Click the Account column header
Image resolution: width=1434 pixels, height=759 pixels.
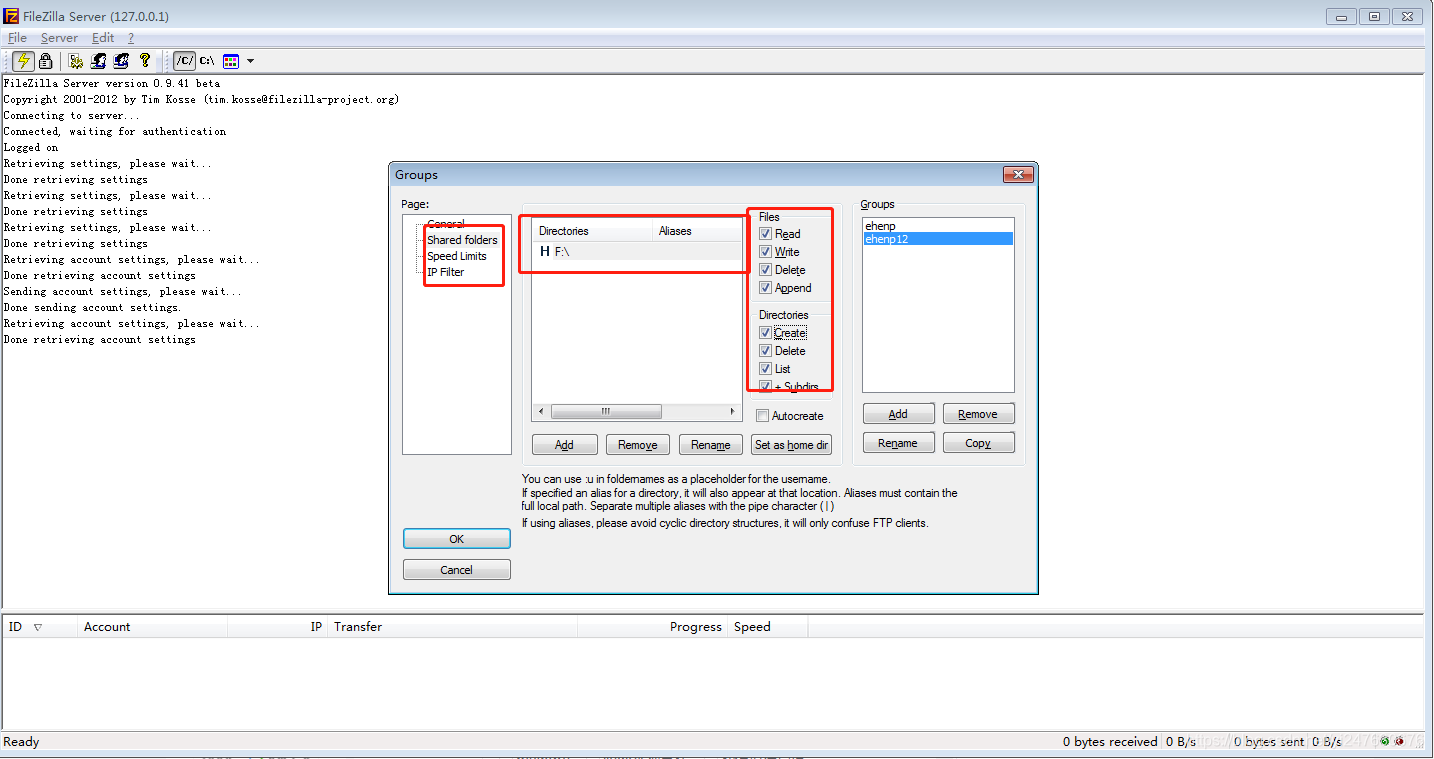tap(152, 627)
